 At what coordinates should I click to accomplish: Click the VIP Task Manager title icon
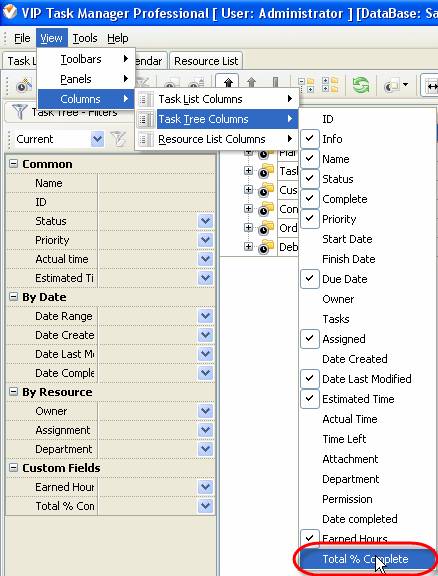(10, 13)
